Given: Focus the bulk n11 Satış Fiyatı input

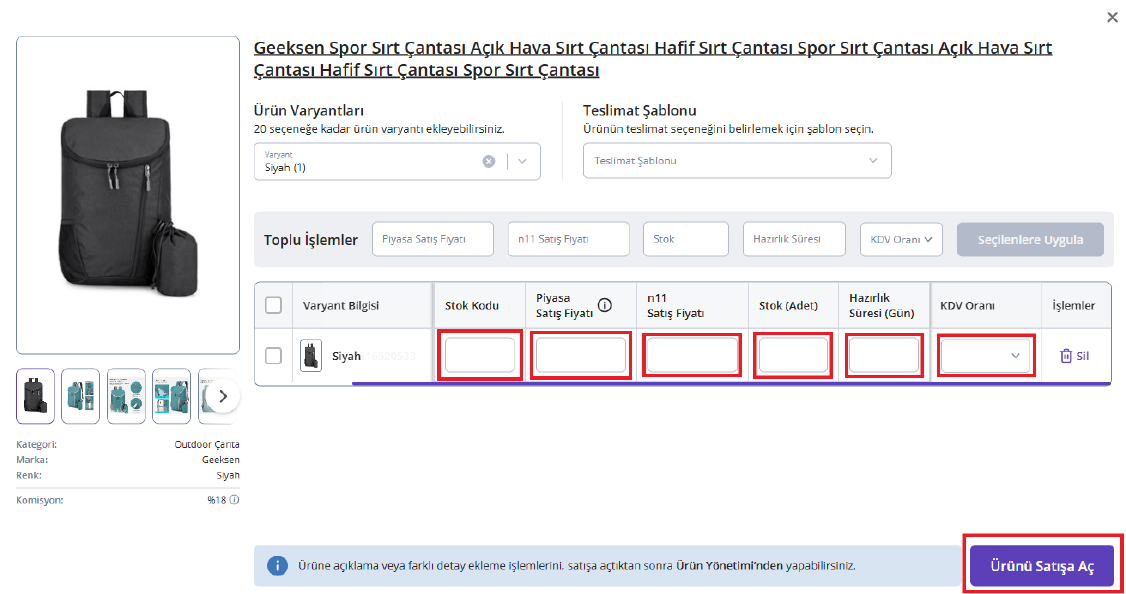Looking at the screenshot, I should [568, 240].
